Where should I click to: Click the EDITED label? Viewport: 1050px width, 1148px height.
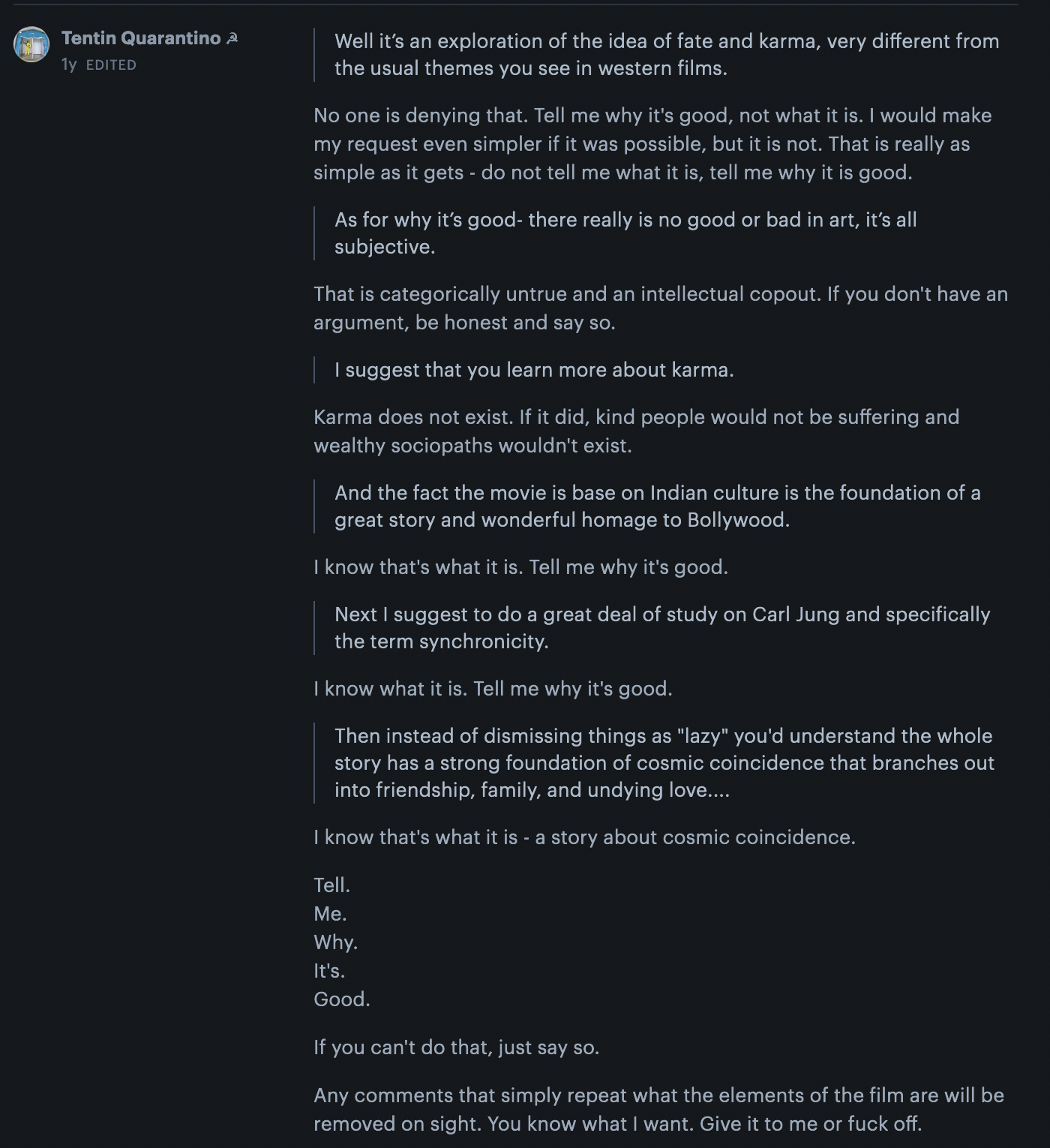pos(111,65)
